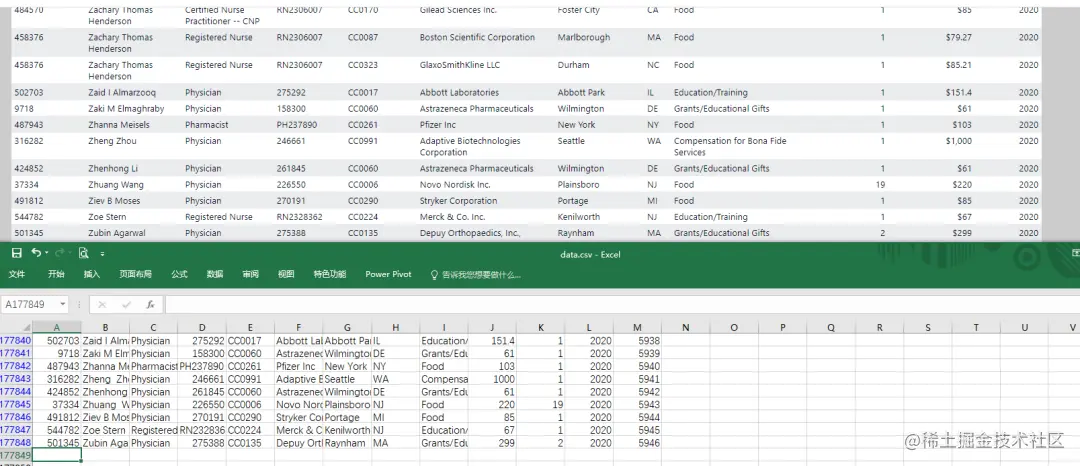Select column Q header
This screenshot has width=1080, height=466.
(831, 328)
